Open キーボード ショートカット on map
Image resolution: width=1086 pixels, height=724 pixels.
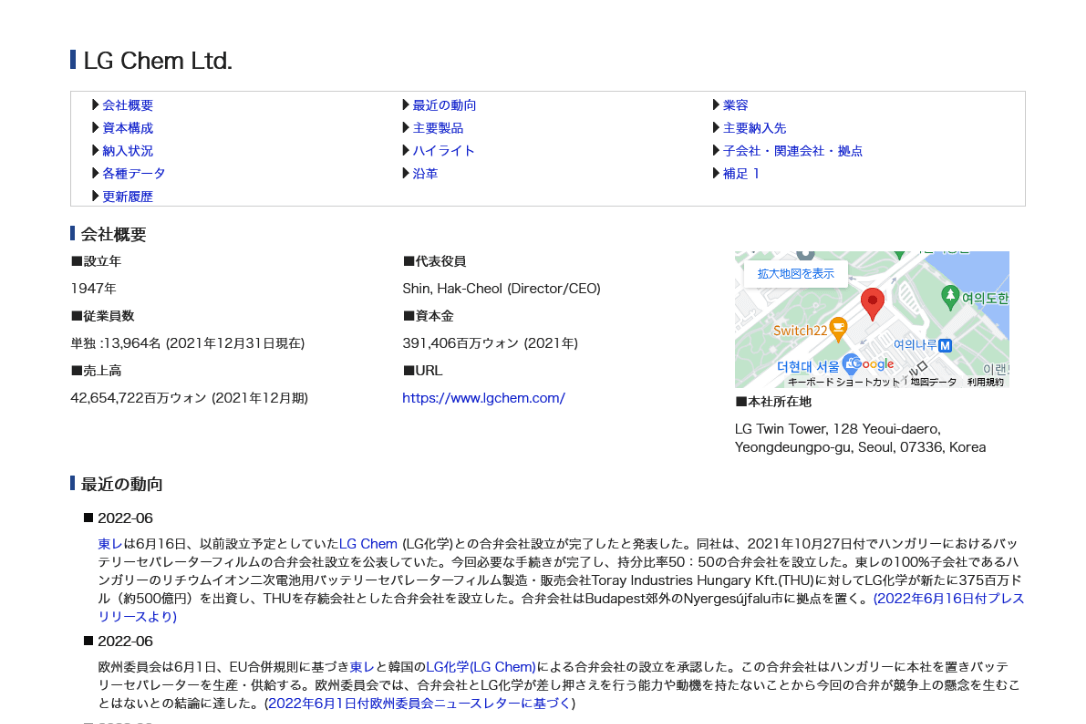point(843,382)
